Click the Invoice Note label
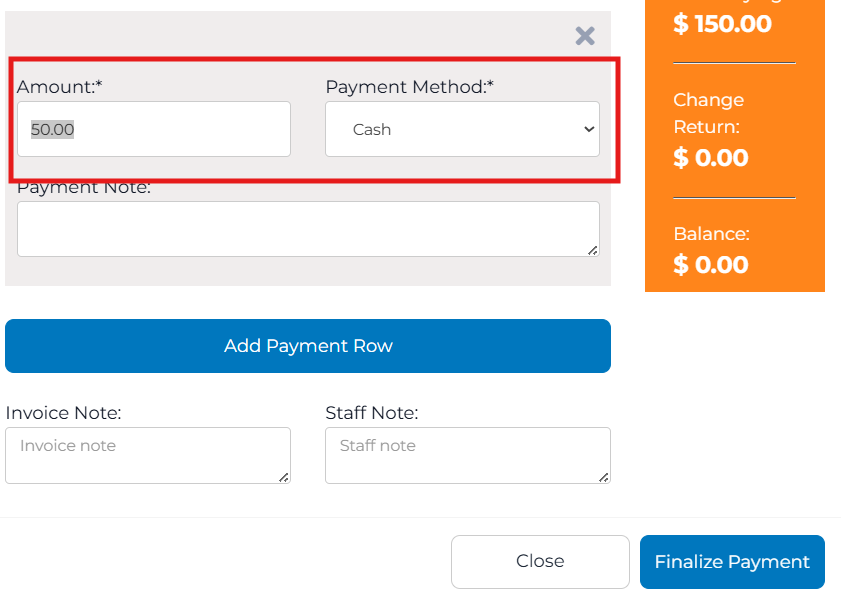 (63, 413)
